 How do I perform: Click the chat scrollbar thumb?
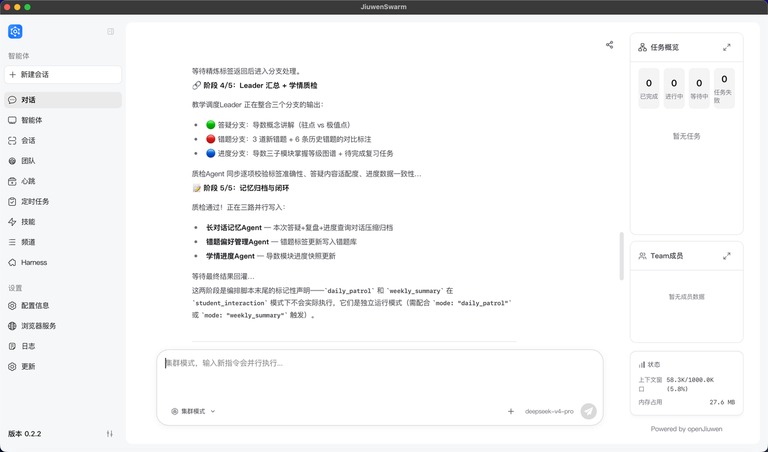point(622,256)
